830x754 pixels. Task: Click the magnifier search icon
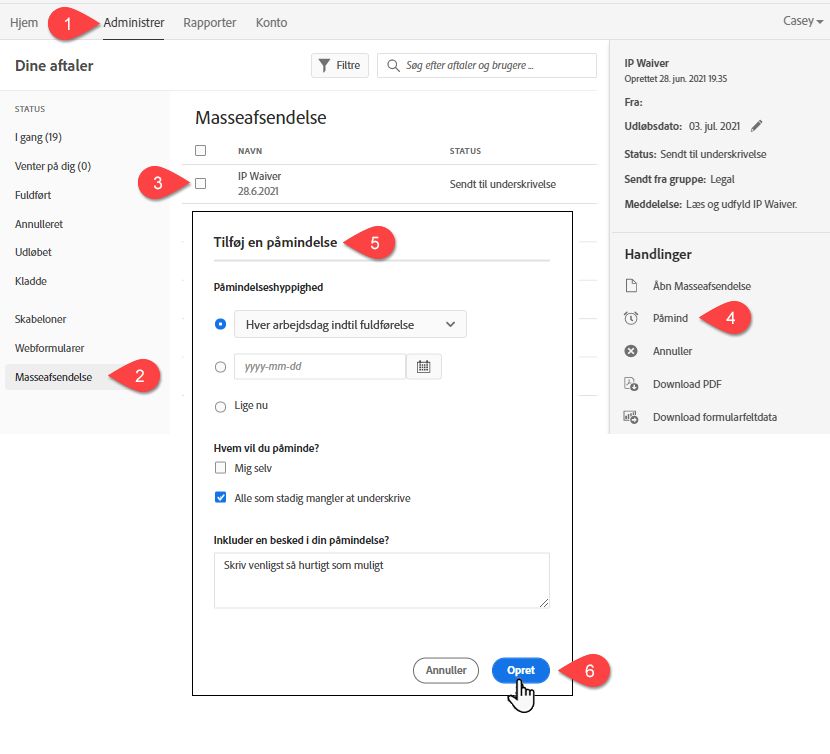(393, 66)
